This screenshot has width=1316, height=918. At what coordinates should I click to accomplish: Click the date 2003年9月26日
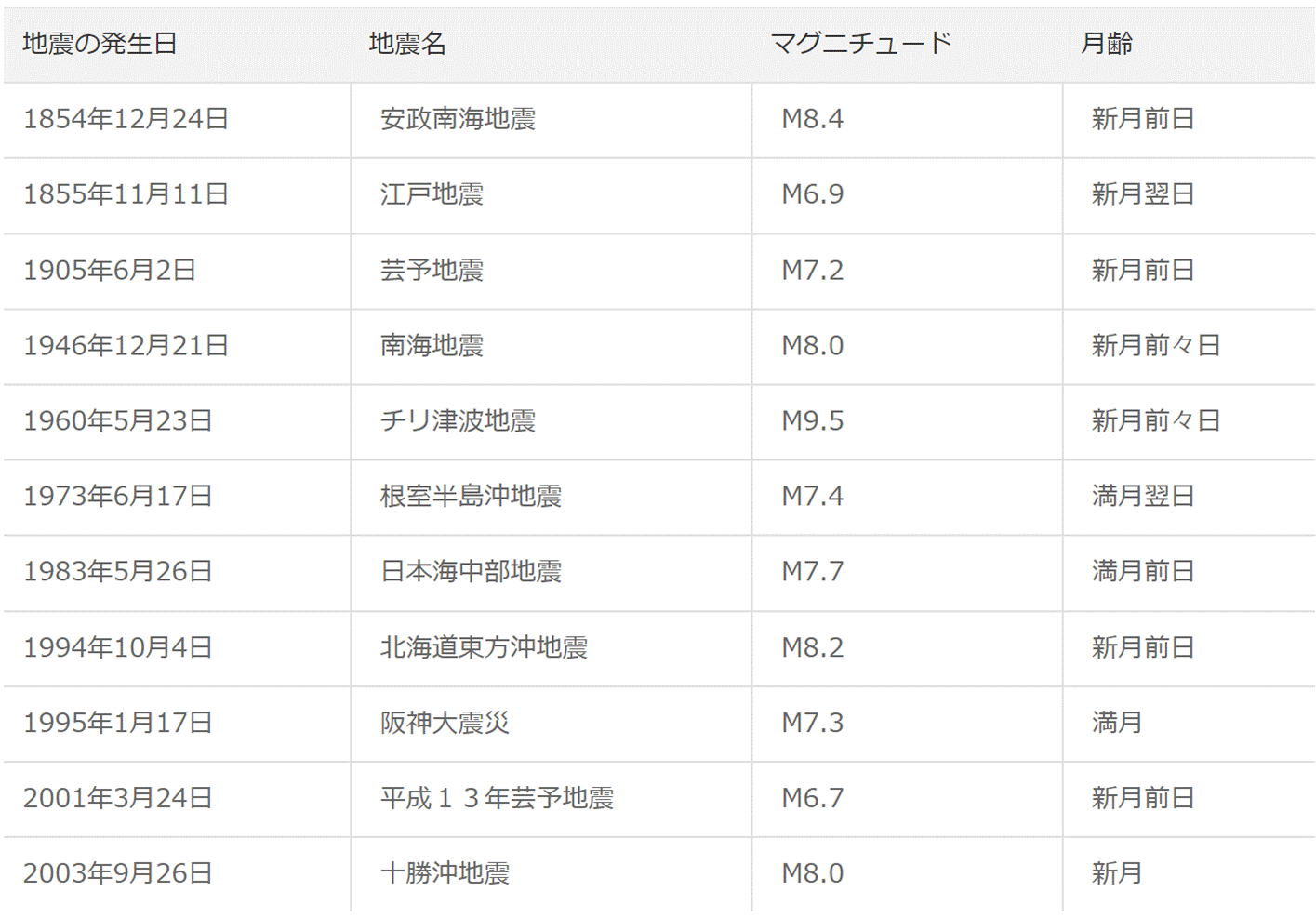click(118, 873)
